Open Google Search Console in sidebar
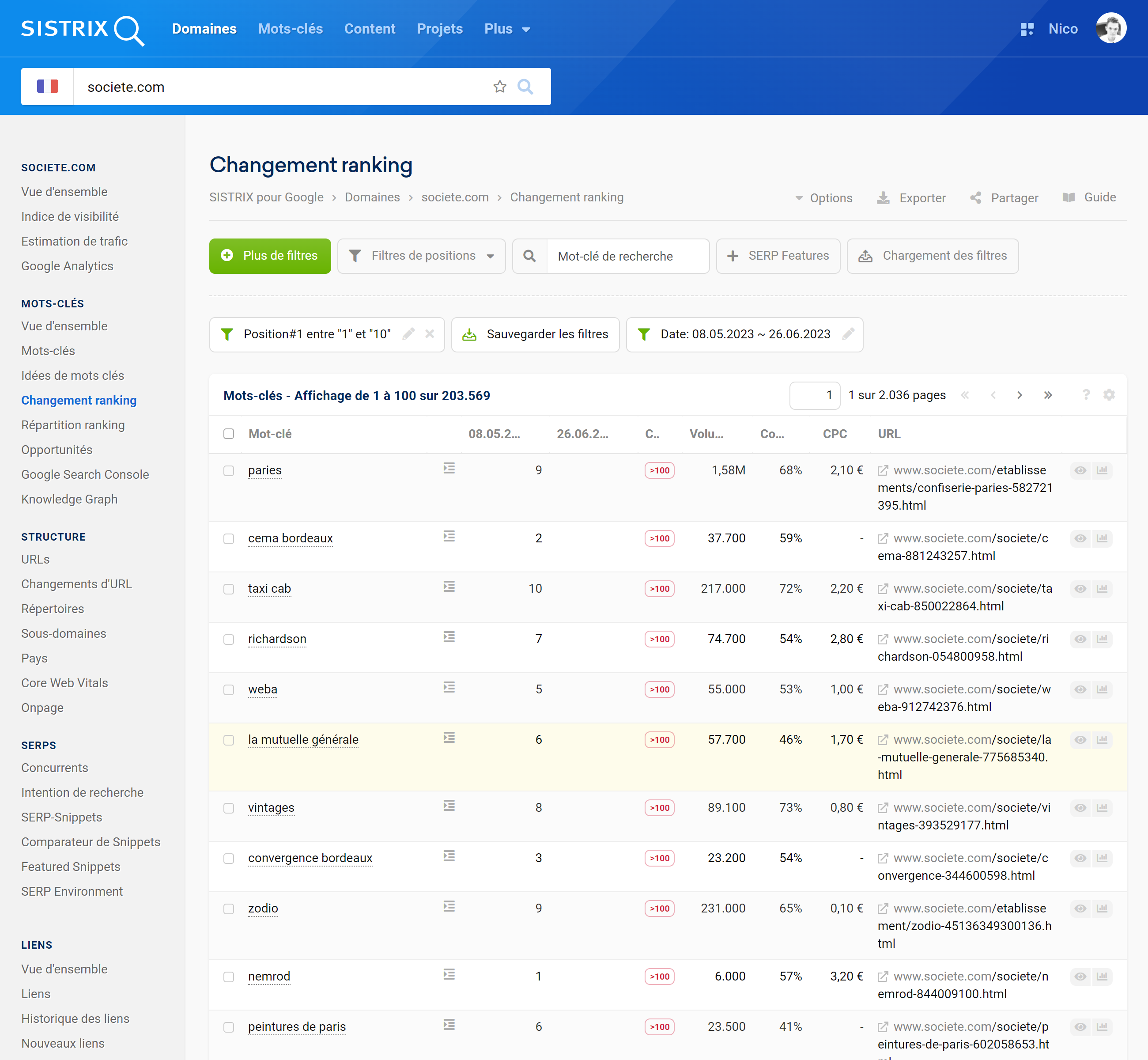The width and height of the screenshot is (1148, 1060). (x=85, y=474)
